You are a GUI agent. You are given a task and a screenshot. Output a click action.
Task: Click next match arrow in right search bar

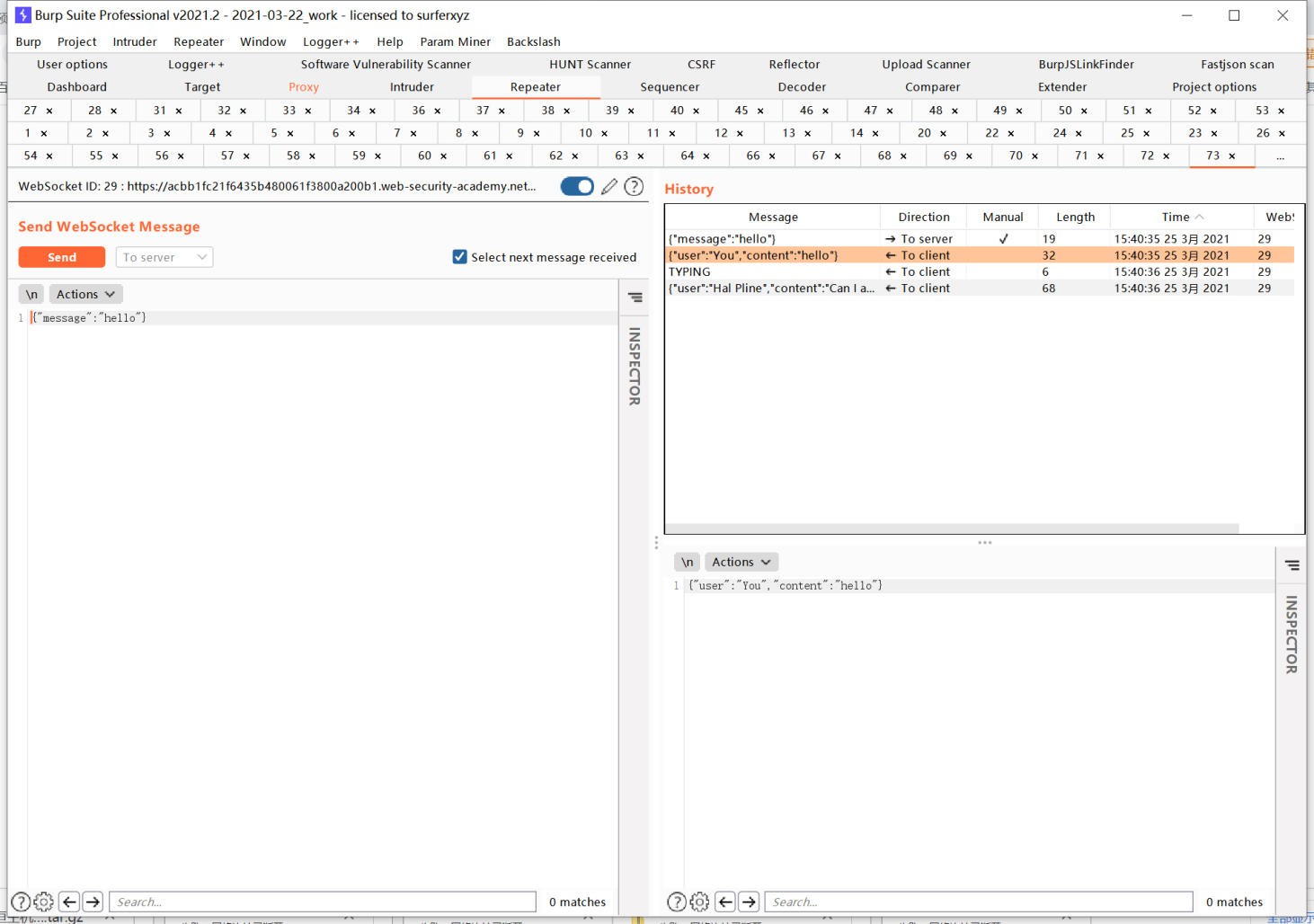tap(749, 902)
